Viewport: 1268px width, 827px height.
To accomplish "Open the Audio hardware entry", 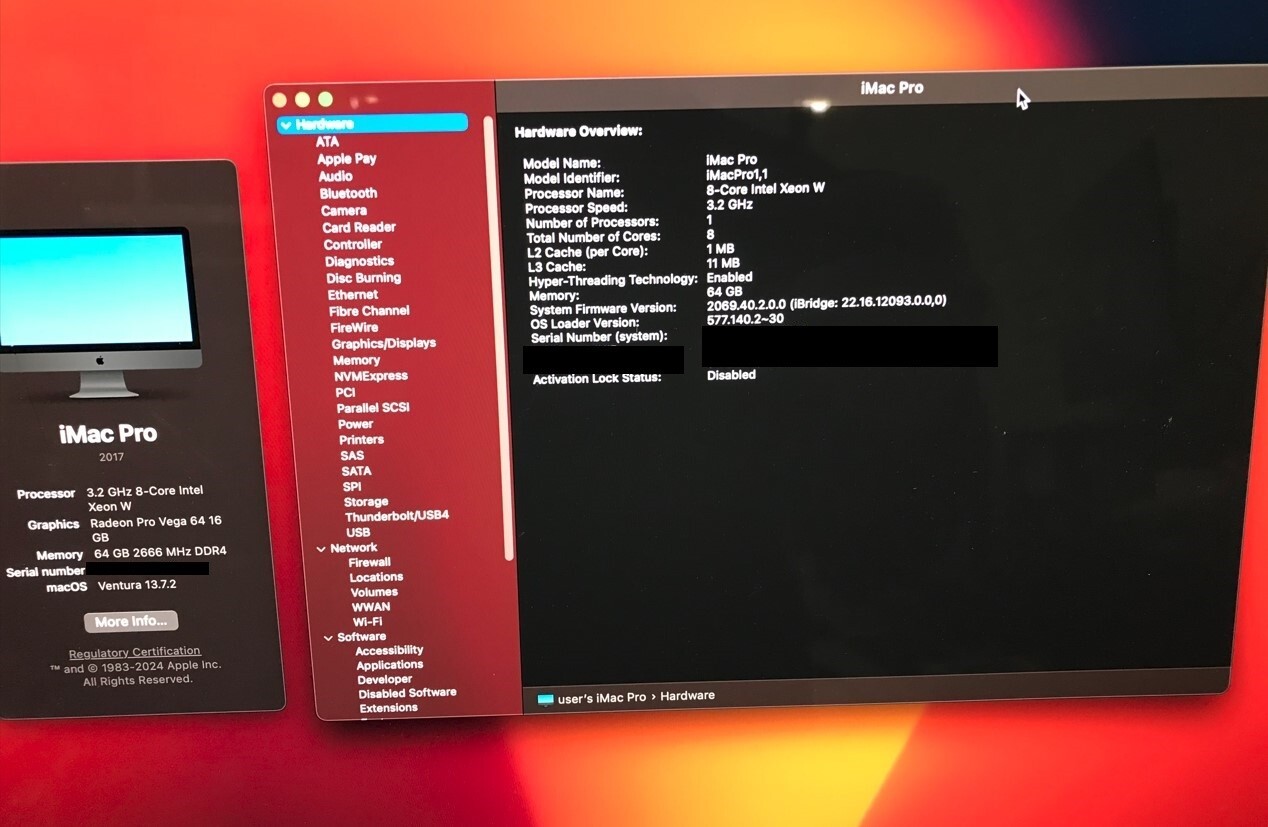I will (335, 176).
